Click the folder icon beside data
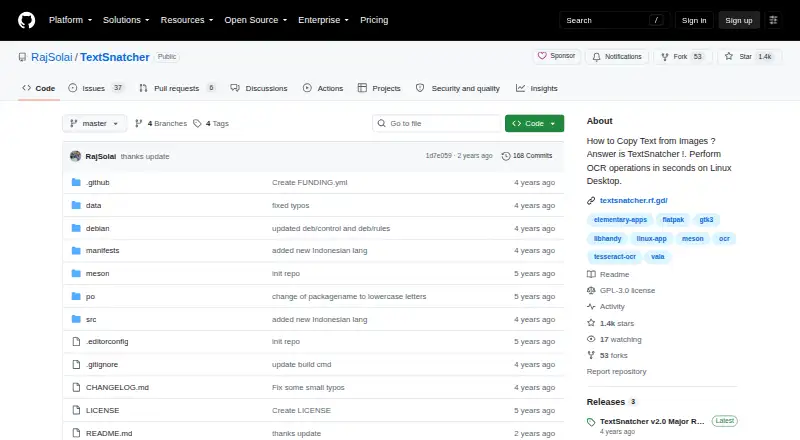Image resolution: width=800 pixels, height=440 pixels. coord(76,205)
